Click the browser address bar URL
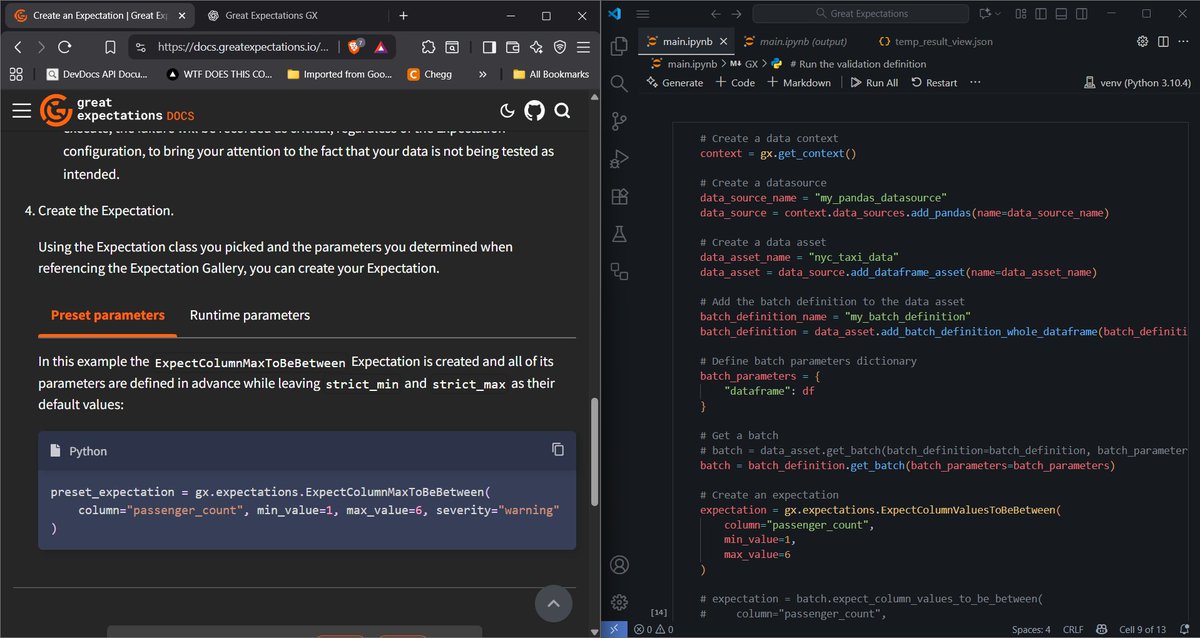Viewport: 1200px width, 638px height. (x=243, y=47)
